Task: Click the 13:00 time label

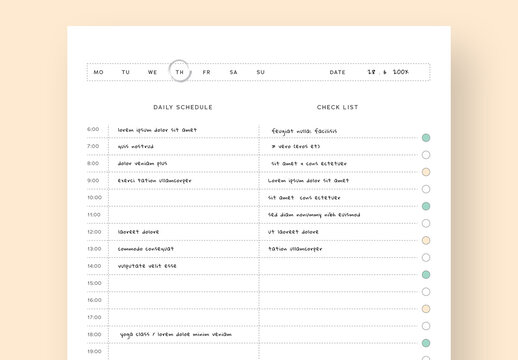Action: (94, 249)
